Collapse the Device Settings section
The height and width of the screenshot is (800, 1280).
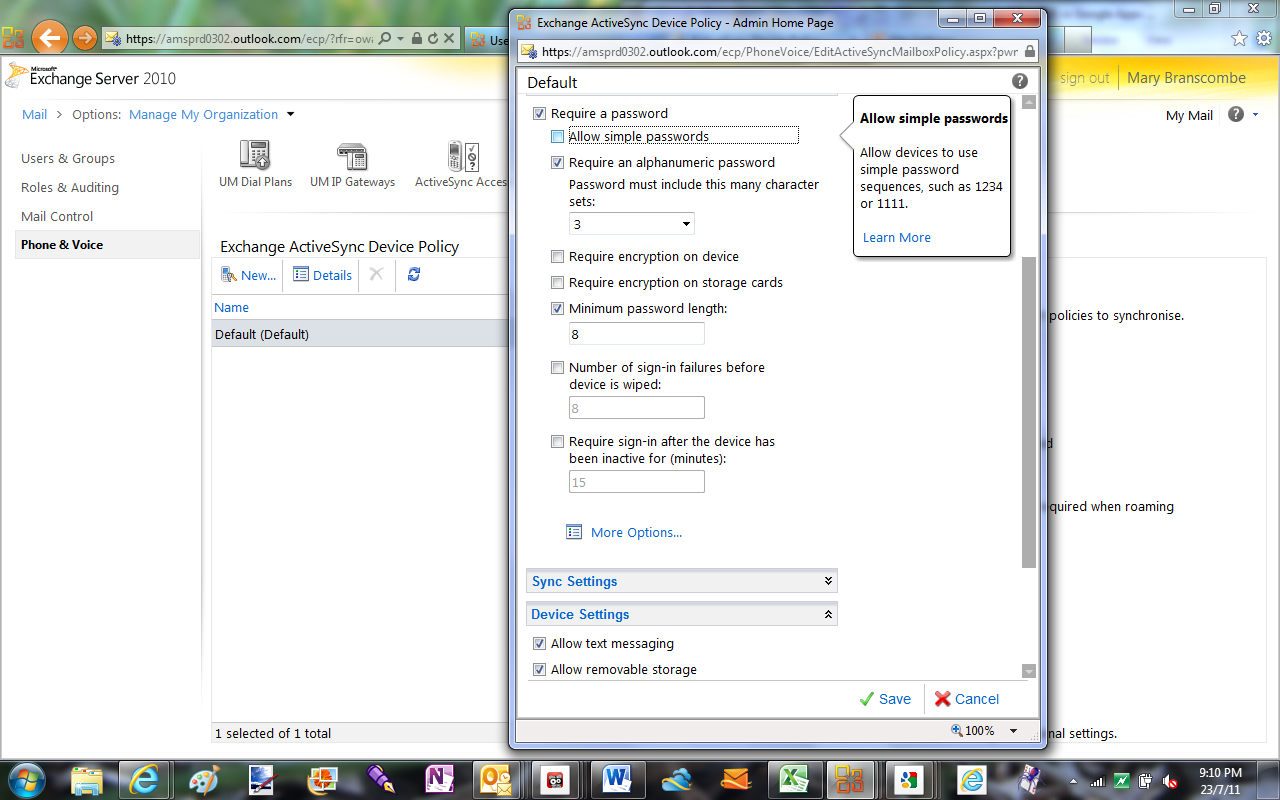coord(682,614)
